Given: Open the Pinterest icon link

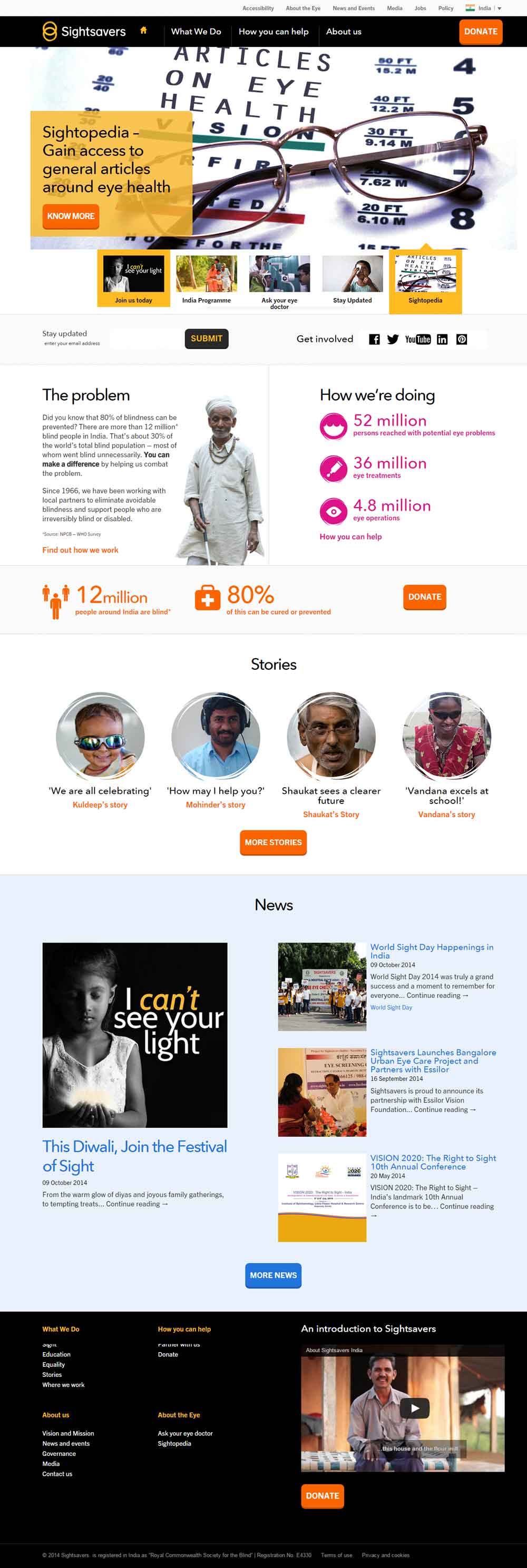Looking at the screenshot, I should [462, 339].
